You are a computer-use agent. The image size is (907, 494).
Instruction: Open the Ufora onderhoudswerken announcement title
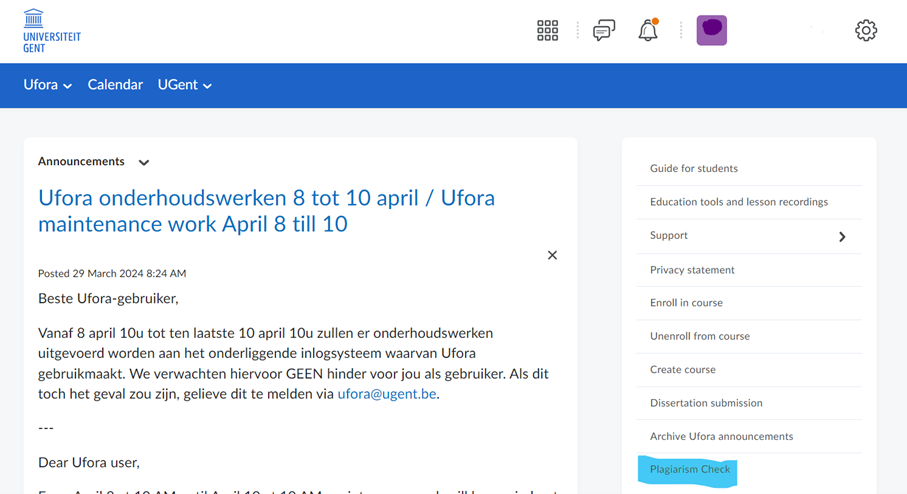pos(266,211)
